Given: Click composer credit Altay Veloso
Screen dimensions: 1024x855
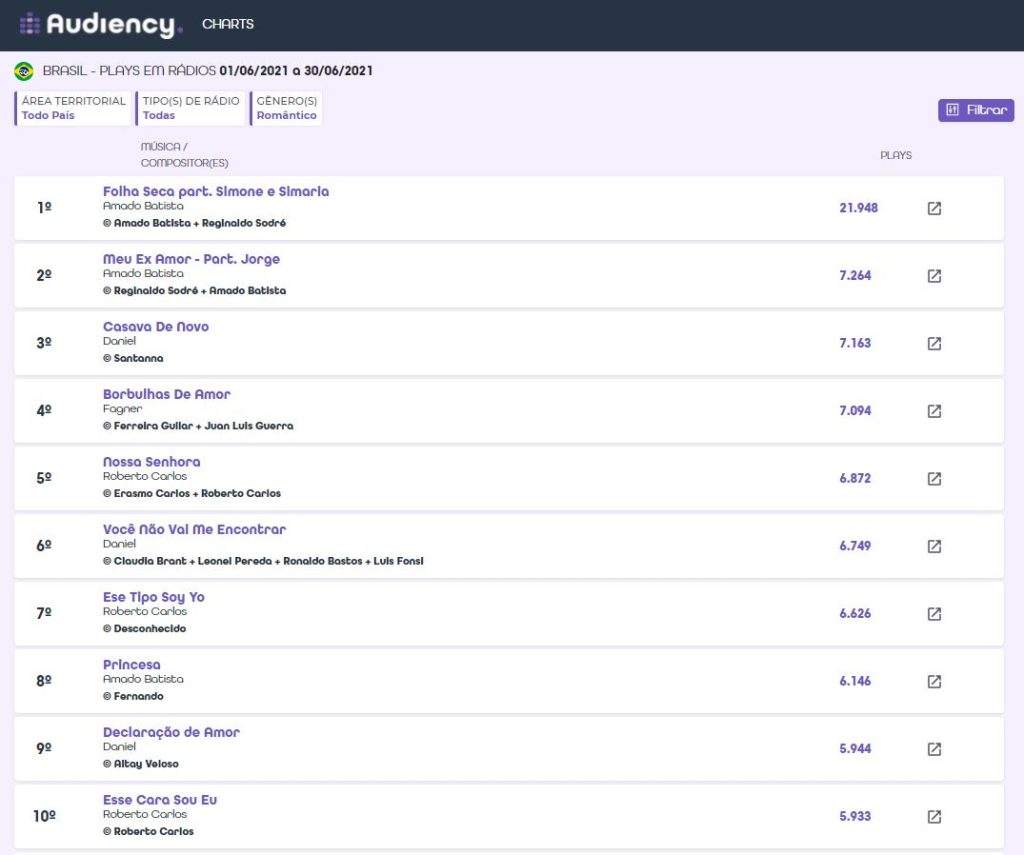Looking at the screenshot, I should point(141,764).
